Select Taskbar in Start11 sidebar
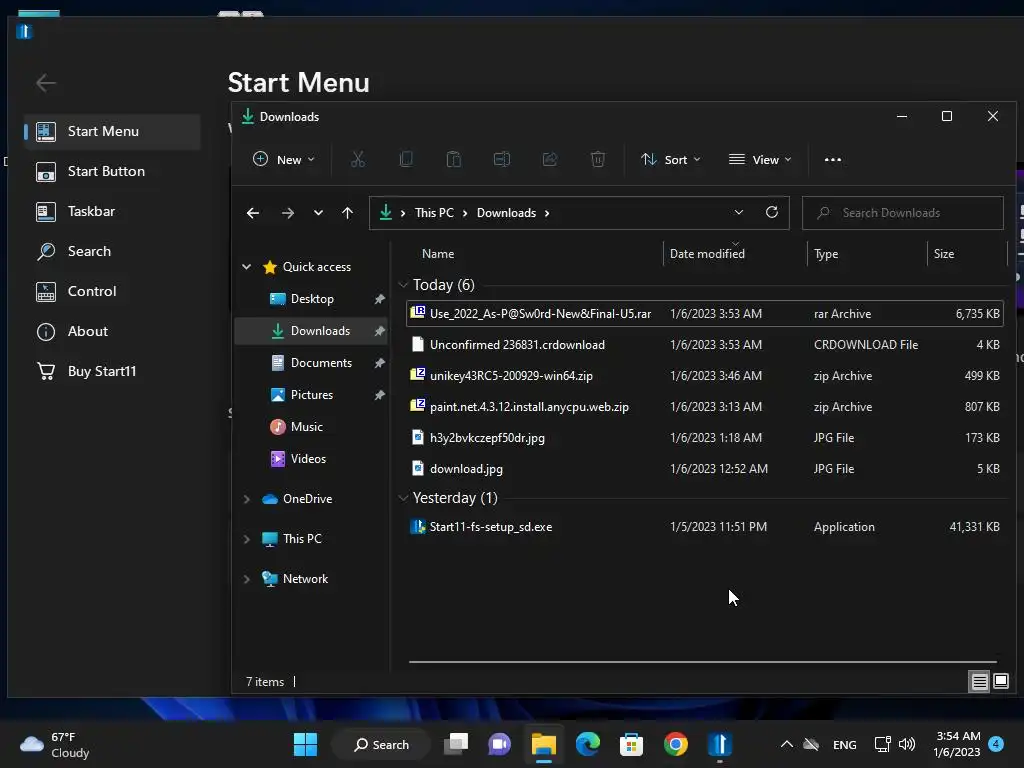Image resolution: width=1024 pixels, height=768 pixels. pyautogui.click(x=112, y=211)
